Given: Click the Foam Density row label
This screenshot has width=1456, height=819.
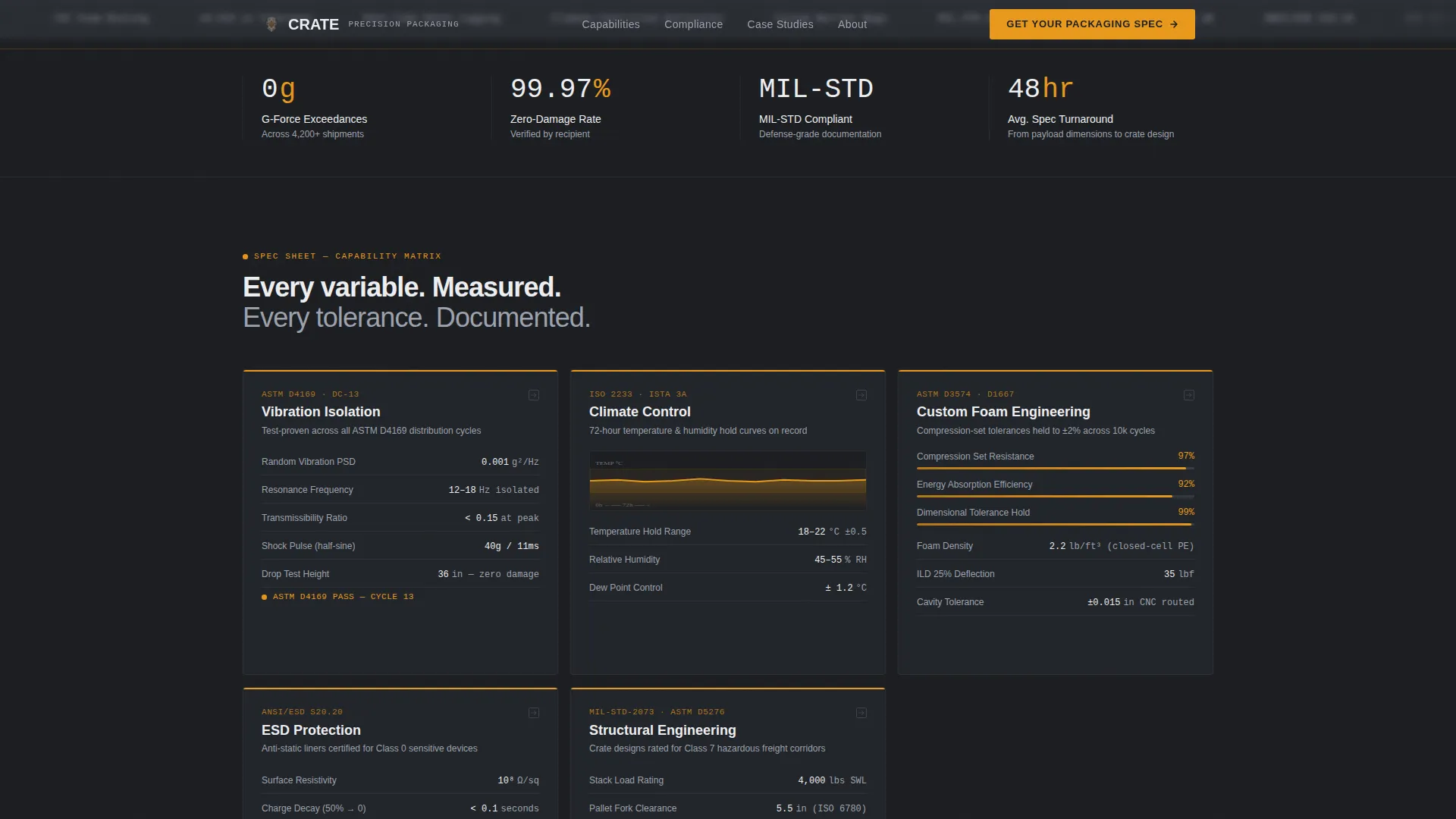Looking at the screenshot, I should [944, 546].
